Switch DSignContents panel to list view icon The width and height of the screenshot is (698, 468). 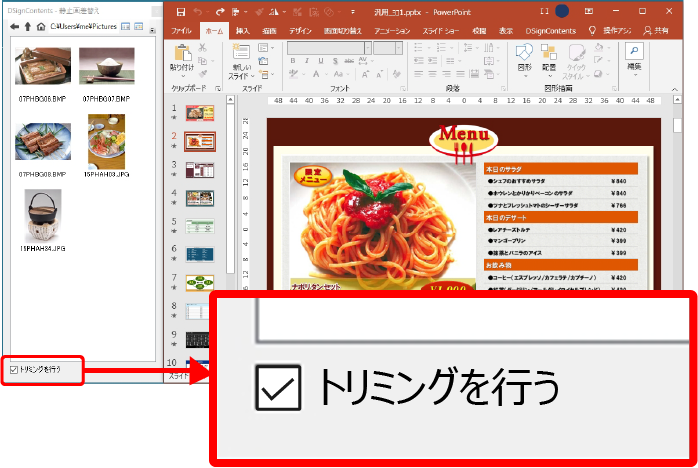coord(126,27)
